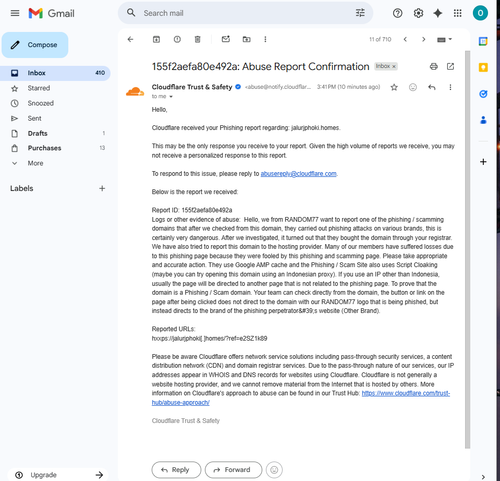
Task: Open the Google apps grid
Action: click(x=458, y=13)
